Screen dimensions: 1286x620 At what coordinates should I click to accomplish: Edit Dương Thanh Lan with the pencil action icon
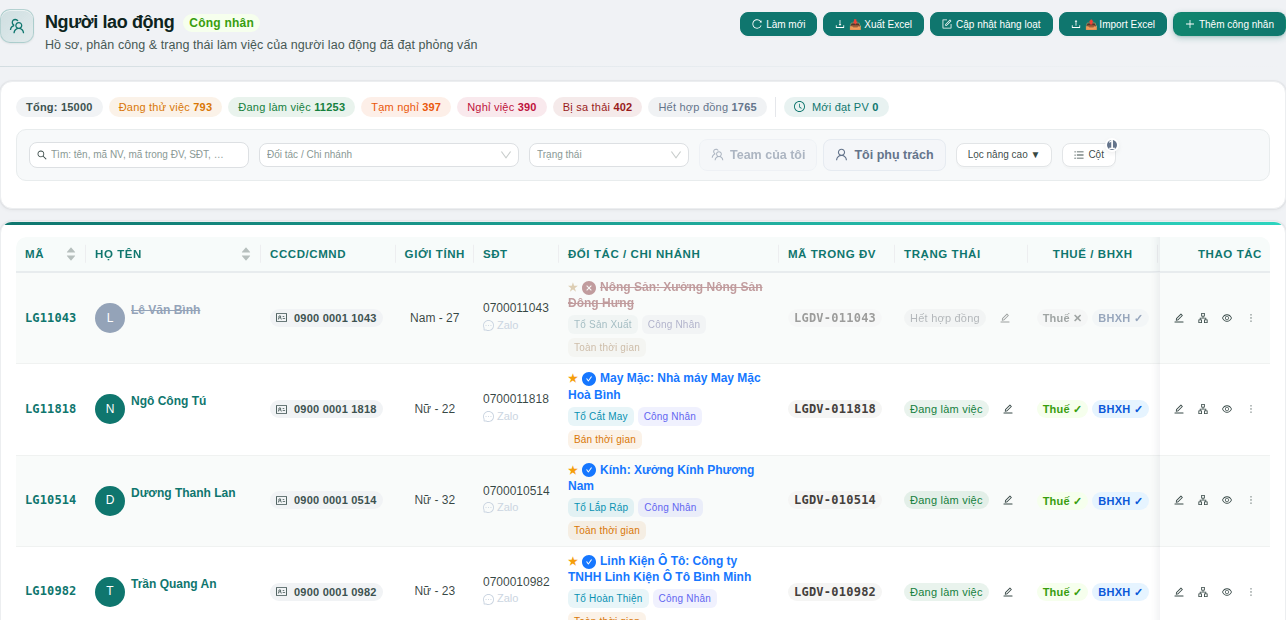point(1179,500)
